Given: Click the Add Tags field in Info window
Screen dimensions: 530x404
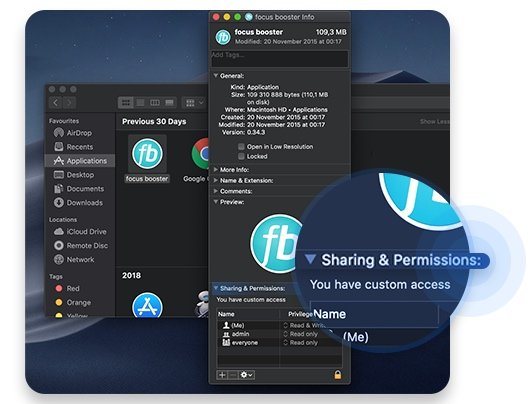Looking at the screenshot, I should [280, 59].
